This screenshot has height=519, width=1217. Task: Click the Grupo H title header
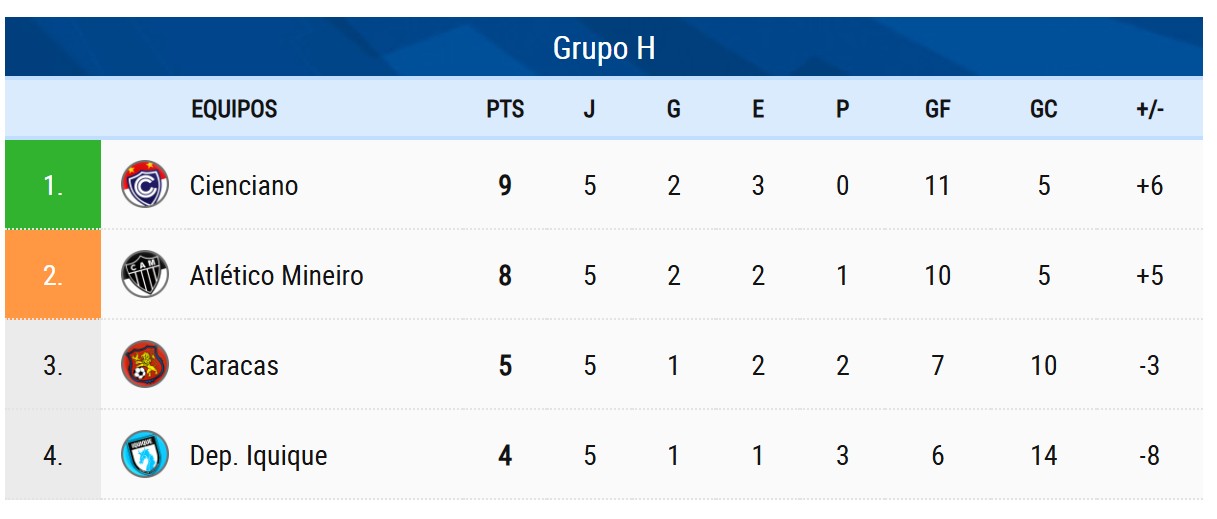click(604, 48)
